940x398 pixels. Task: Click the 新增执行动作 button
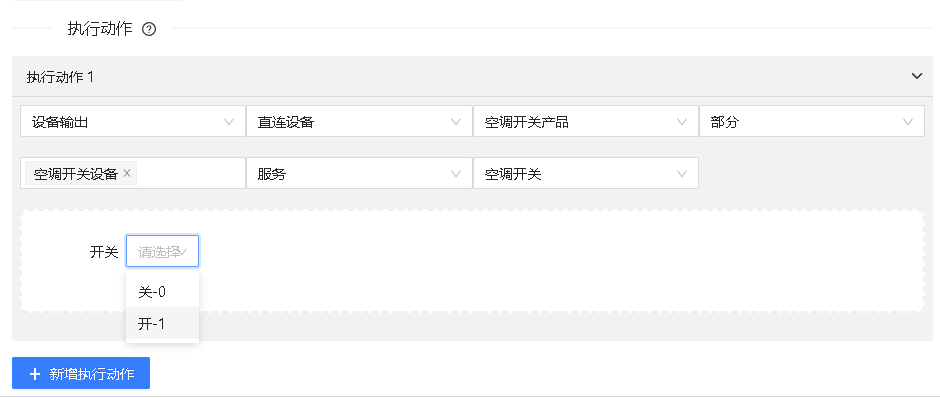pyautogui.click(x=81, y=374)
